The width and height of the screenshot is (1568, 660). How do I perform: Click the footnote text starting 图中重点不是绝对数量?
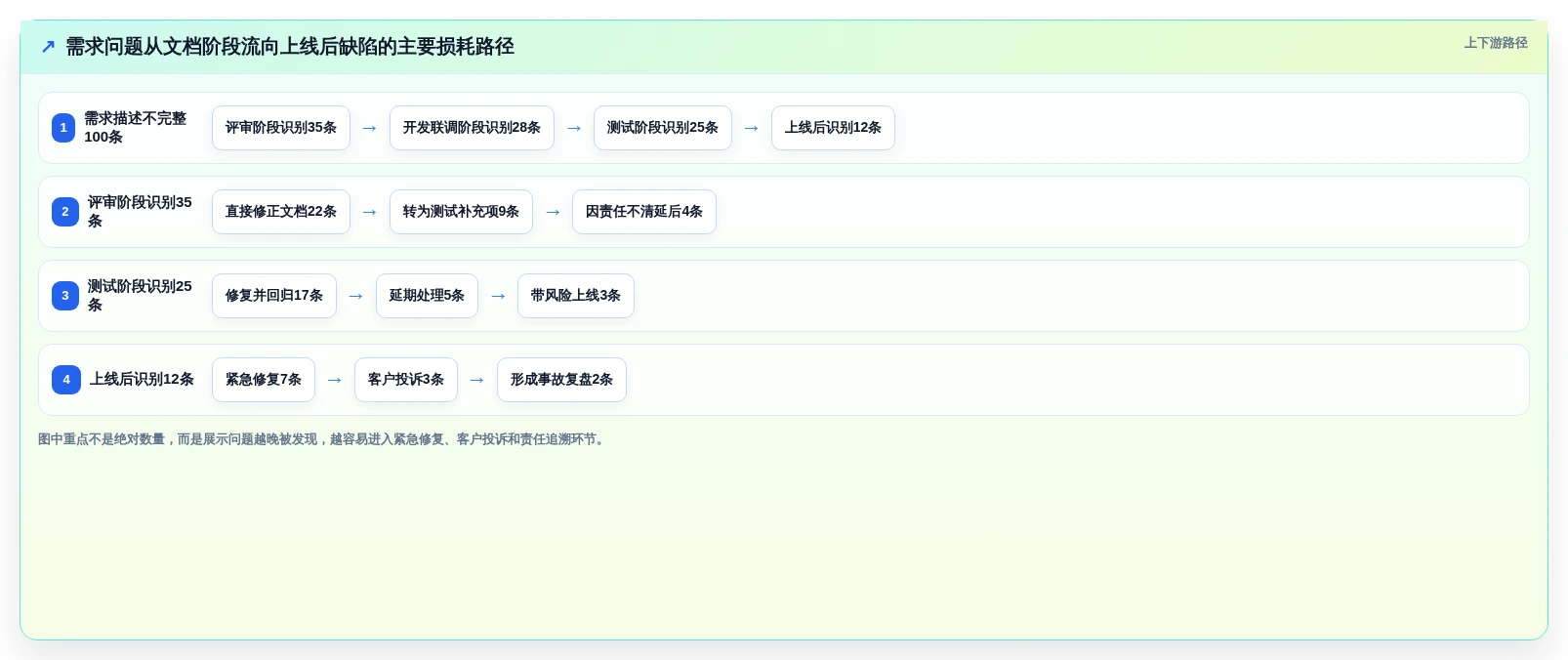(323, 439)
